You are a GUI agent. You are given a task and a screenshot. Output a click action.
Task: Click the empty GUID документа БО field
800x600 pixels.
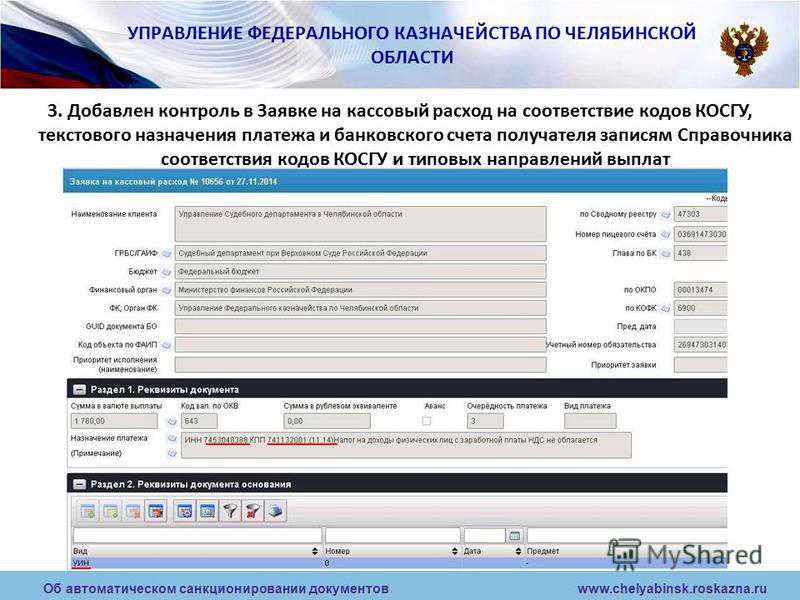tap(360, 327)
